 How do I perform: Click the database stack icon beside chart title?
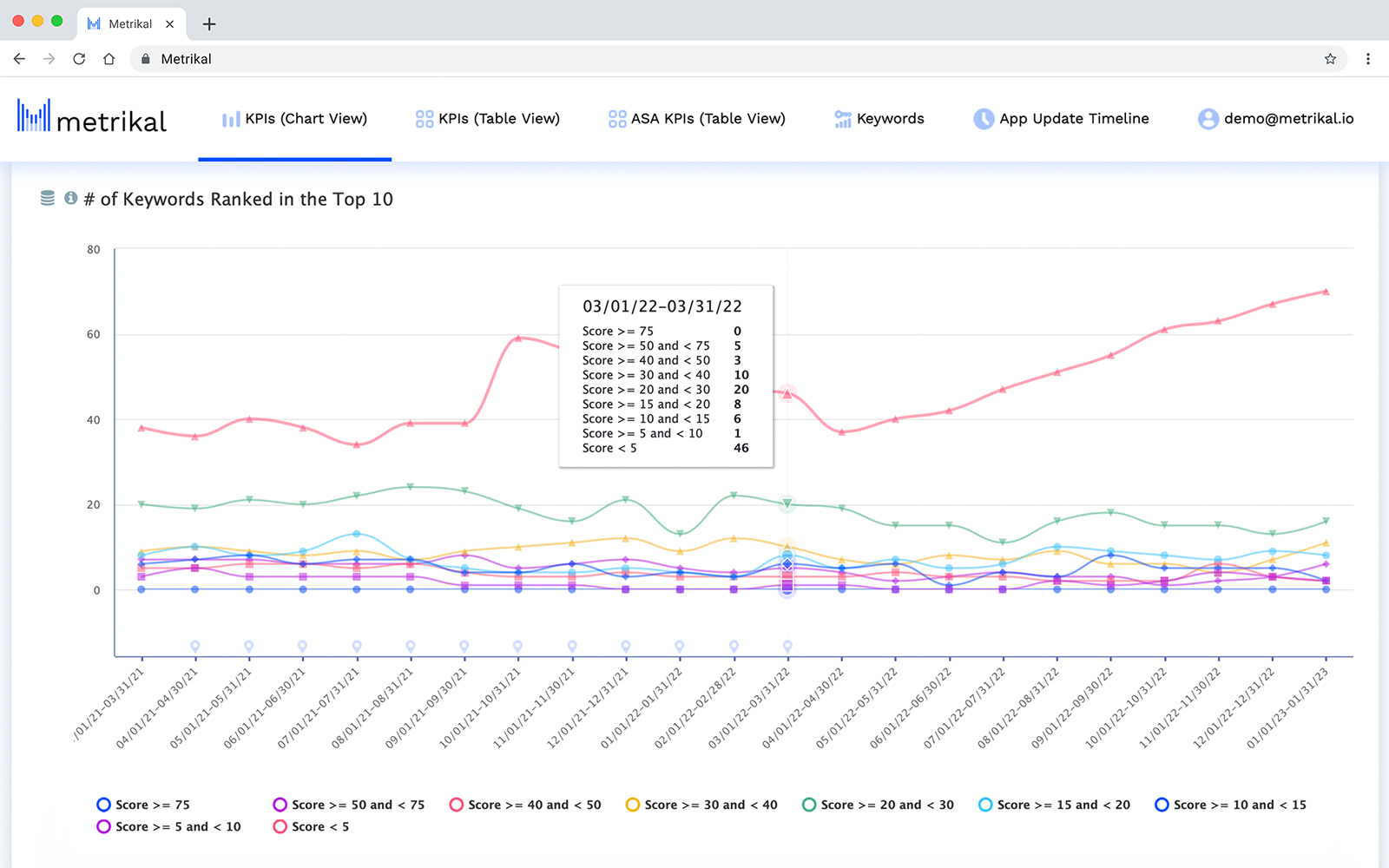click(48, 199)
